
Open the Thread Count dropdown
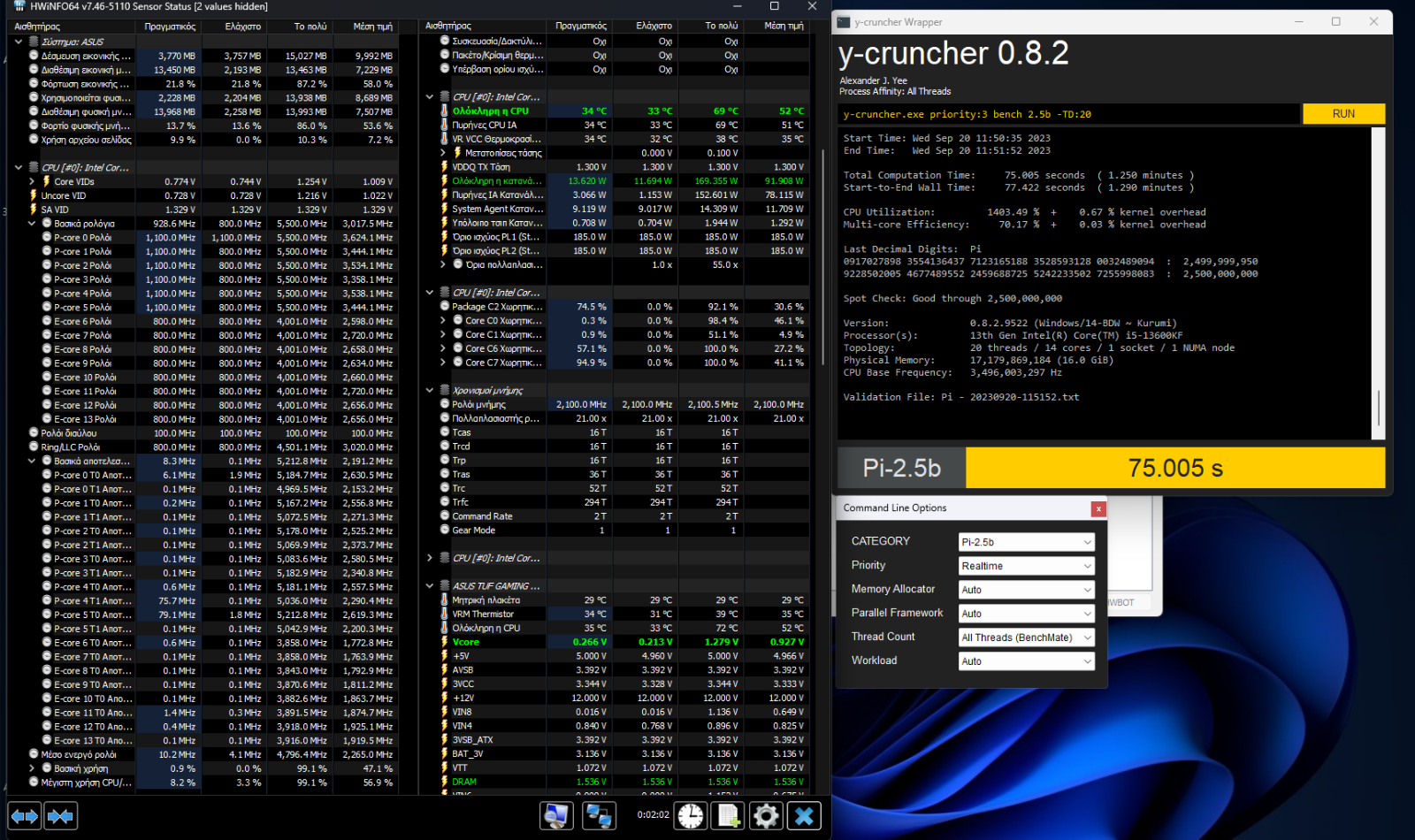tap(1027, 638)
